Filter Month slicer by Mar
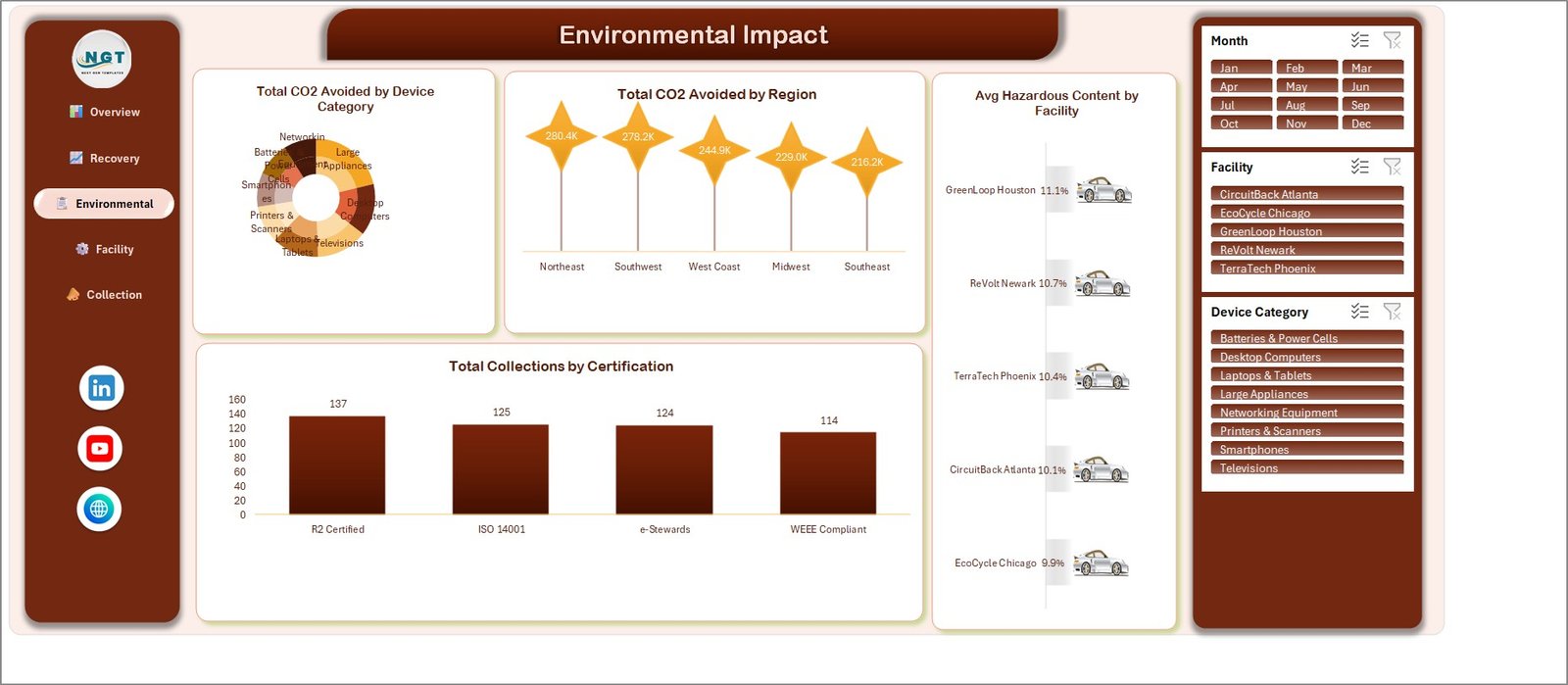Screen dimensions: 1568x685 coord(1373,68)
